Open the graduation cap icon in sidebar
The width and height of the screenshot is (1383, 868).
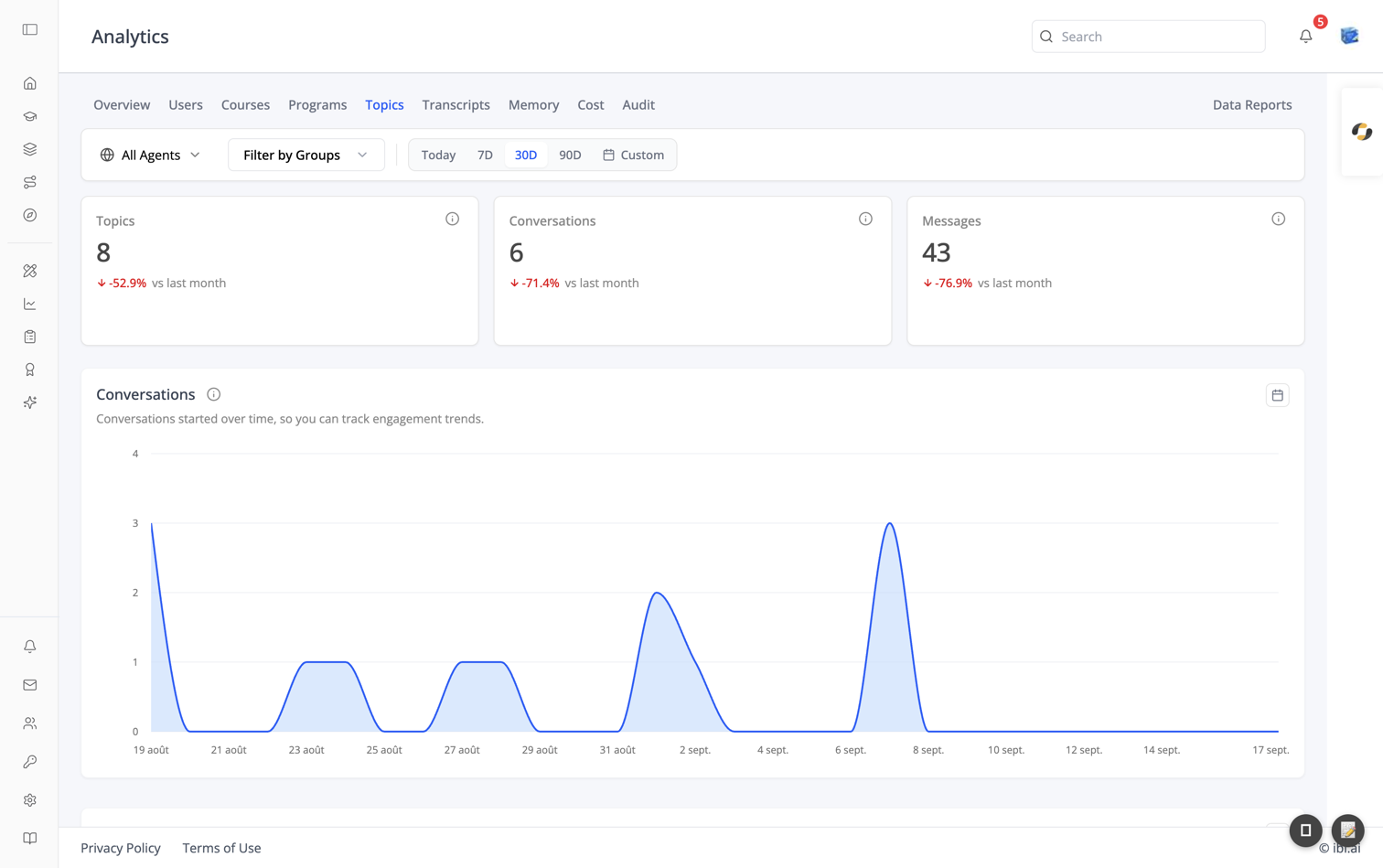click(x=30, y=116)
